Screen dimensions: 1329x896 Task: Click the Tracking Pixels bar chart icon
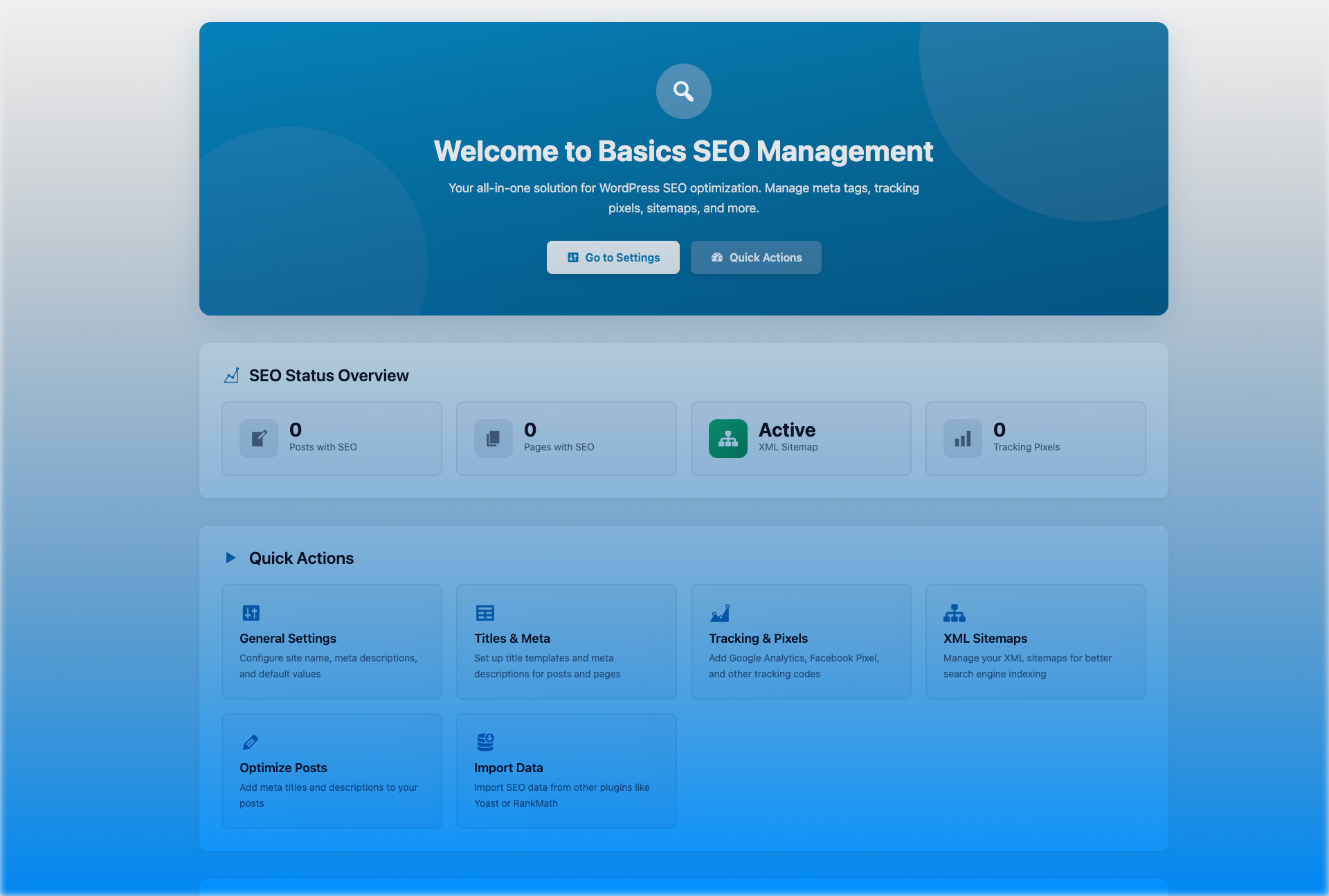(962, 439)
